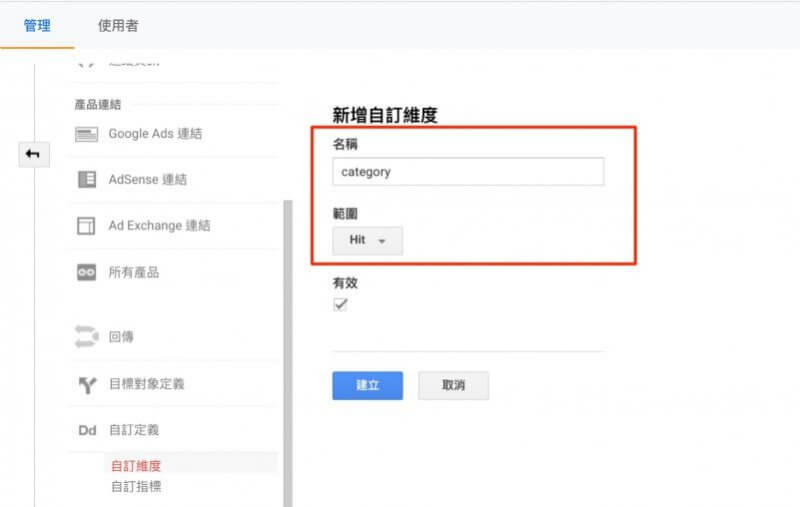Click the 新增自訂維度 heading

coord(385,115)
